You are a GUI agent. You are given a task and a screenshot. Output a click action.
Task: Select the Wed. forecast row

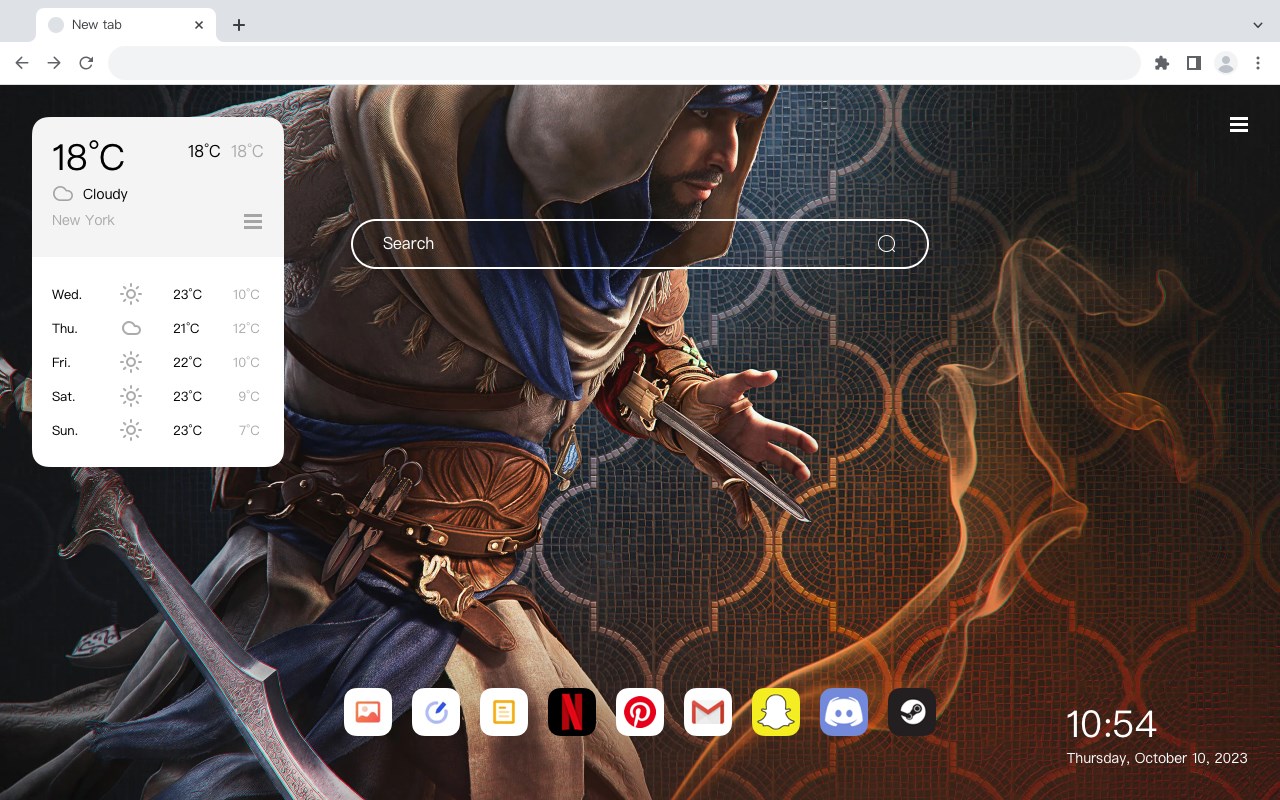[x=158, y=294]
